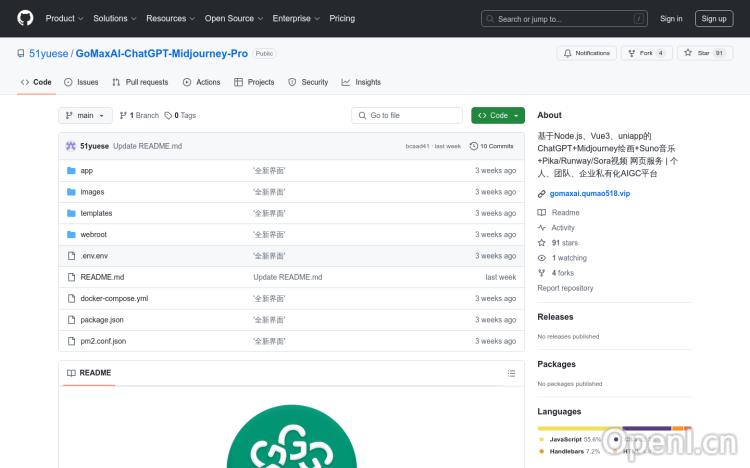This screenshot has width=750, height=468.
Task: Click the Notifications bell button
Action: point(587,53)
